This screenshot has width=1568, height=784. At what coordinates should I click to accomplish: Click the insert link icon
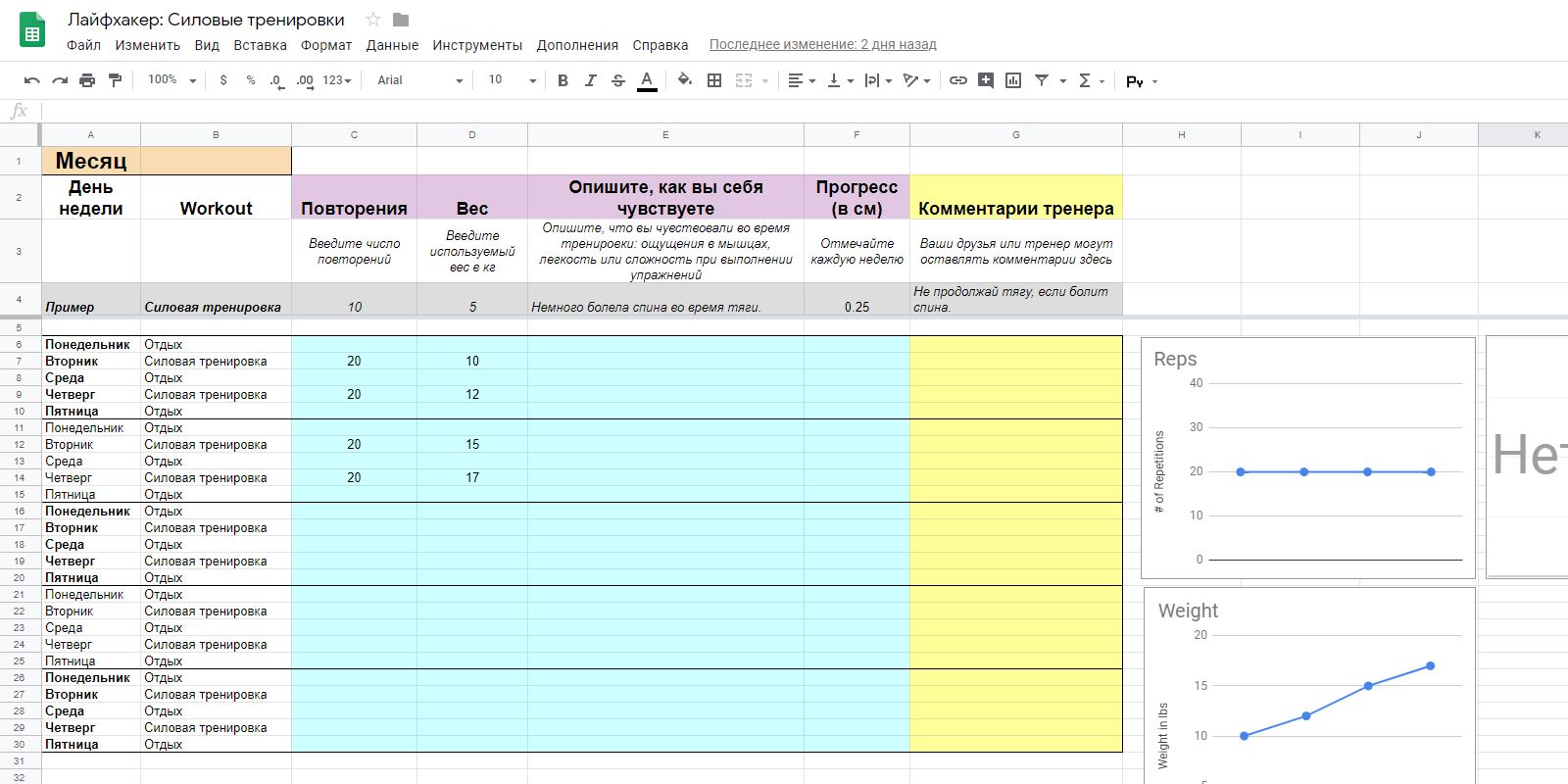[958, 80]
